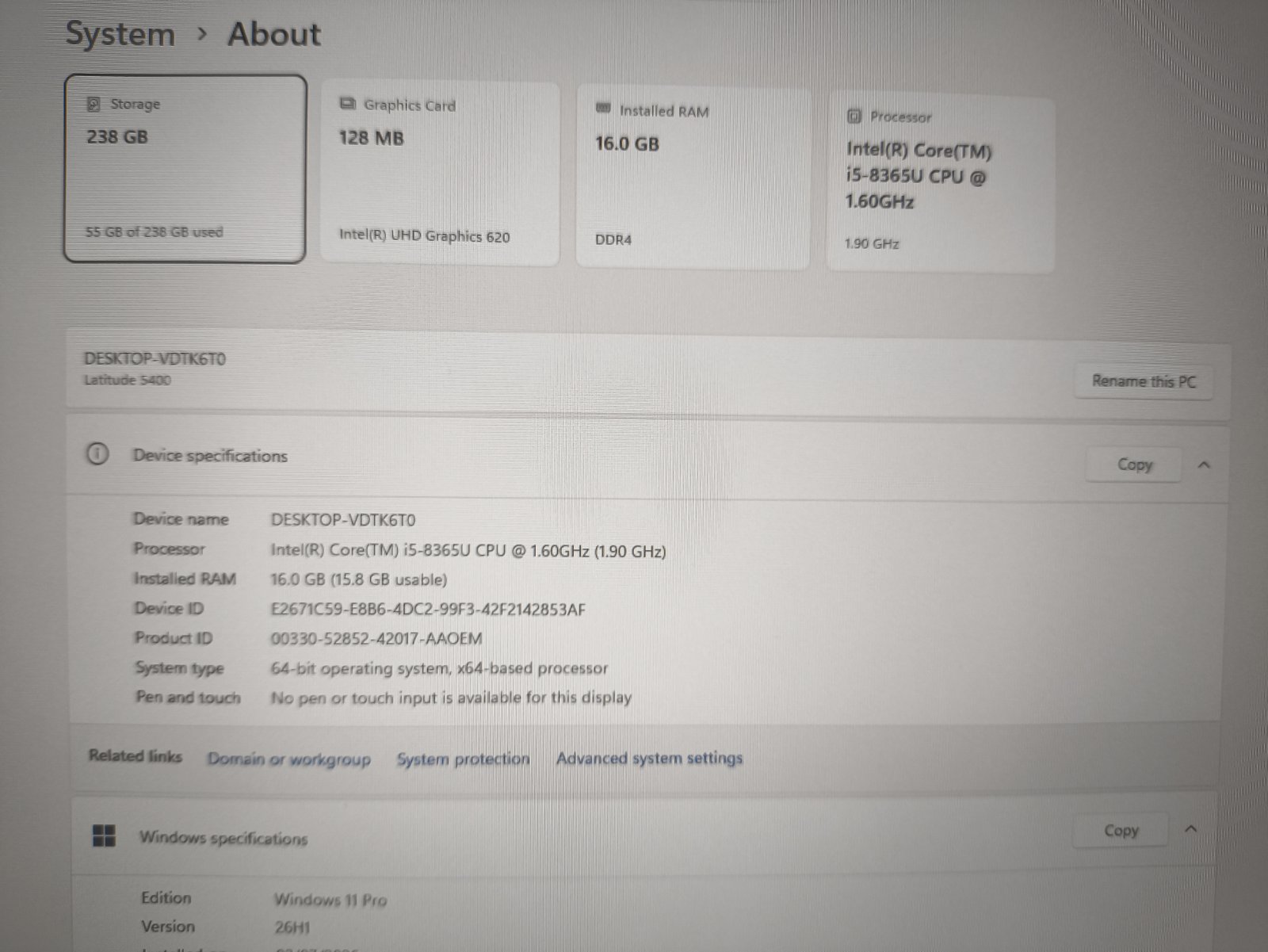Screen dimensions: 1268x952
Task: Collapse the Device specifications section
Action: pos(1204,465)
